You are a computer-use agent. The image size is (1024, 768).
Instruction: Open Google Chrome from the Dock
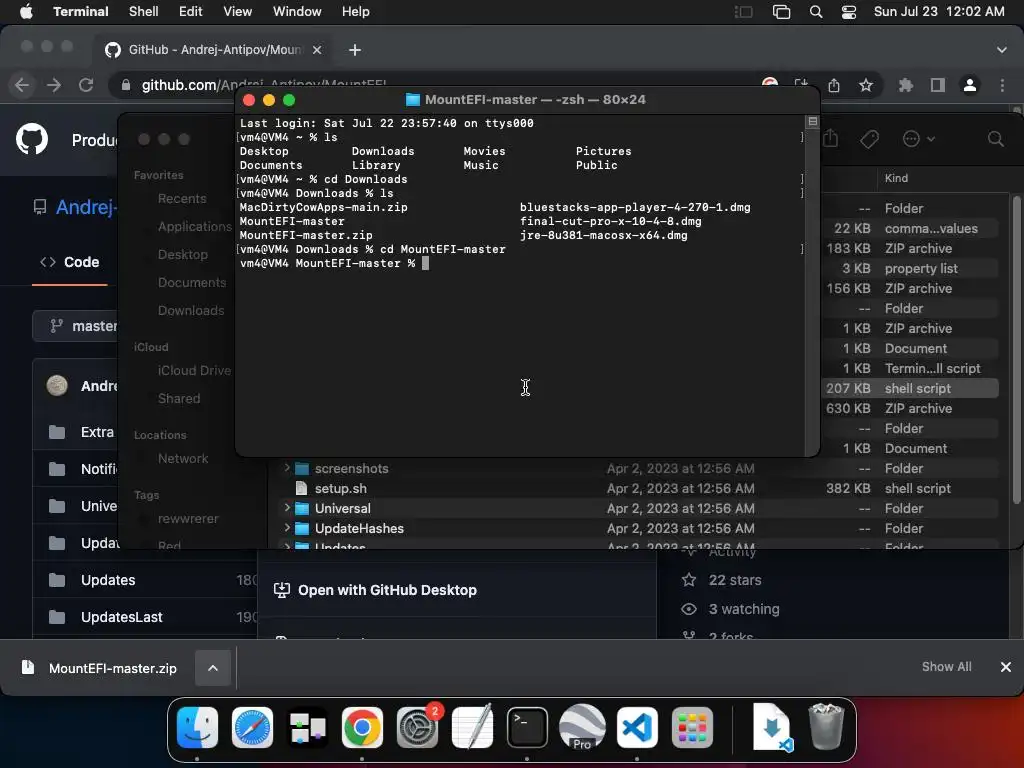tap(362, 728)
